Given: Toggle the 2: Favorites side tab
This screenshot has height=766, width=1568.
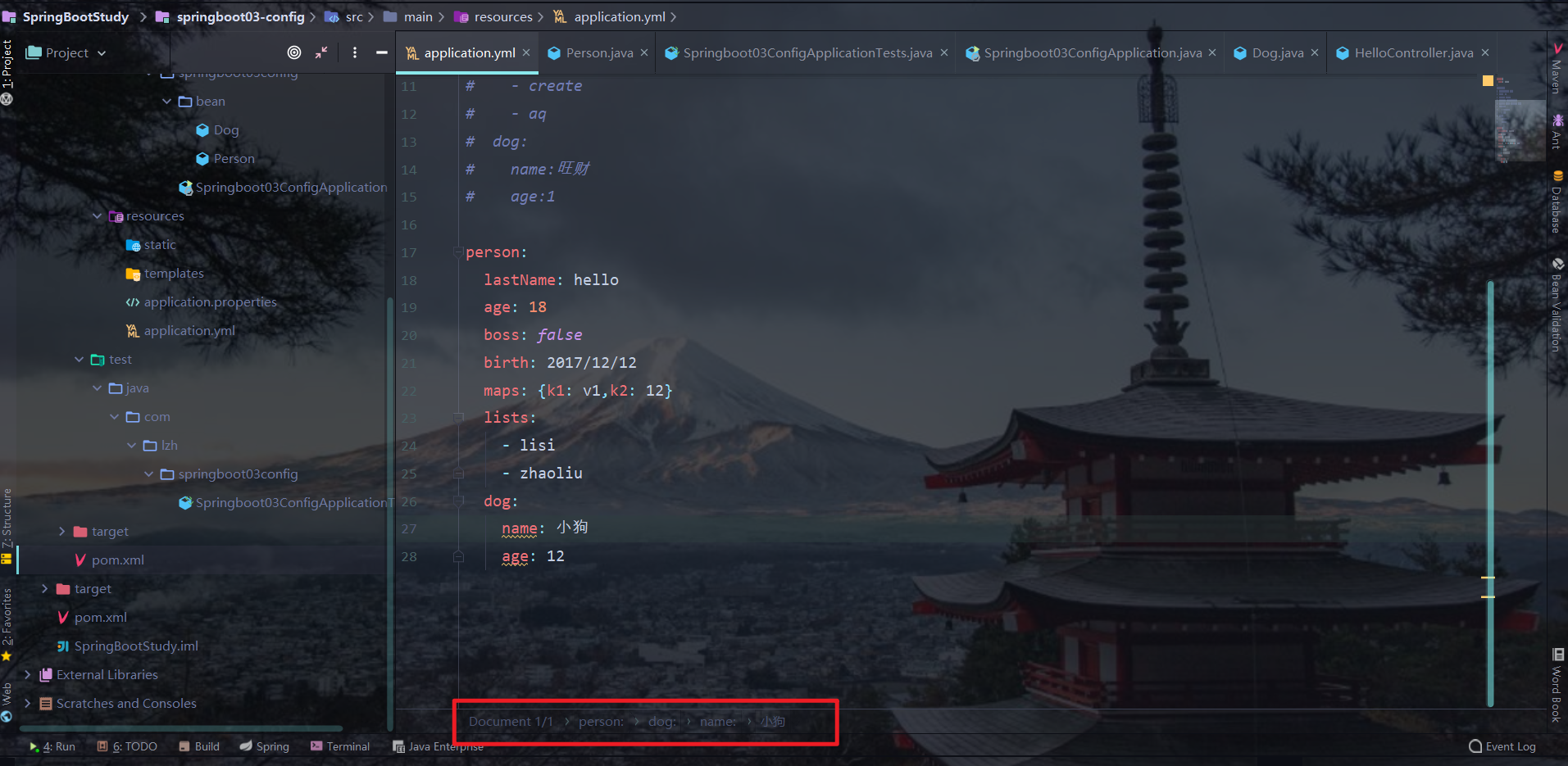Looking at the screenshot, I should (7, 624).
